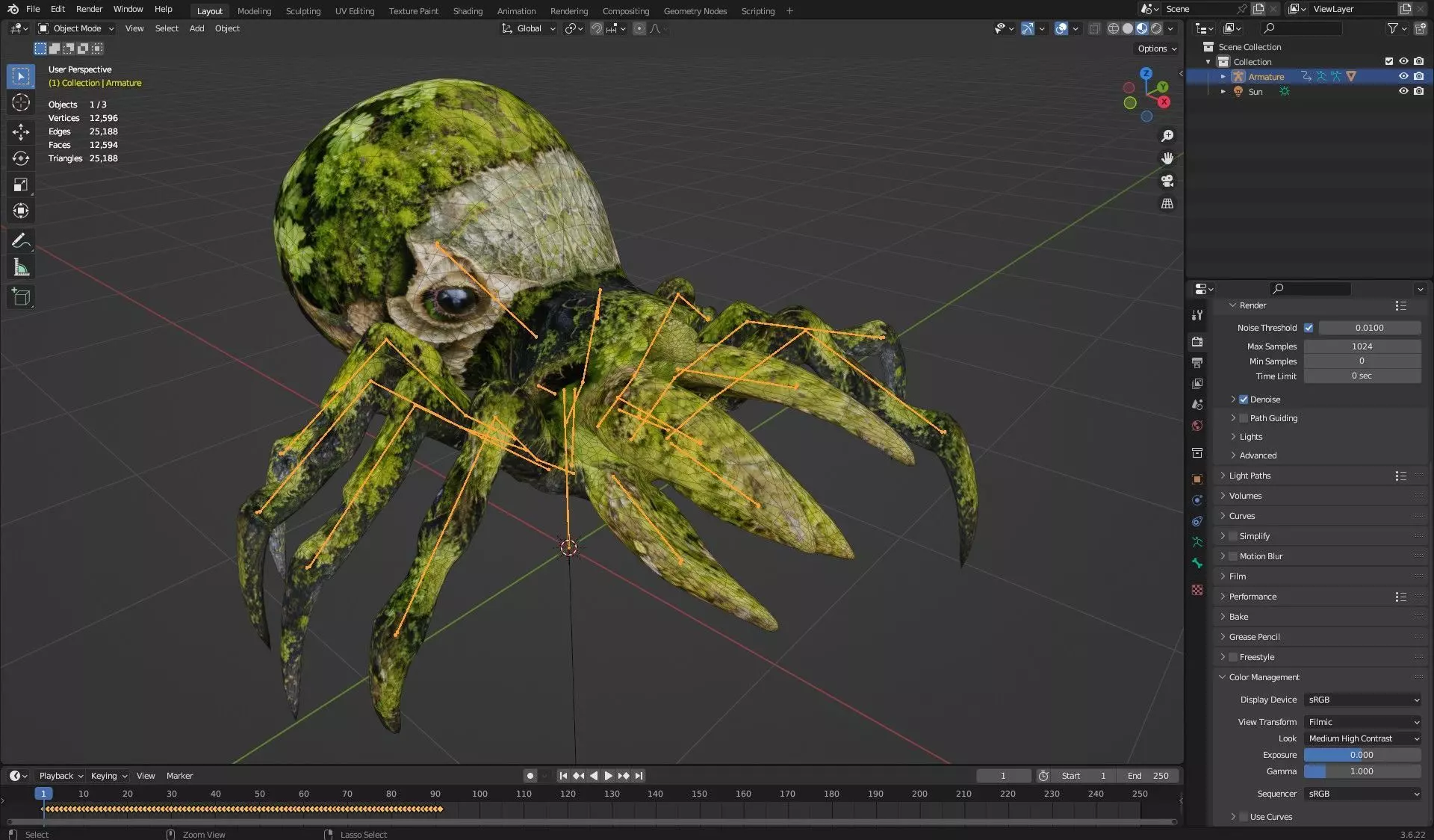Open the Object Data armature properties tab

click(1197, 542)
